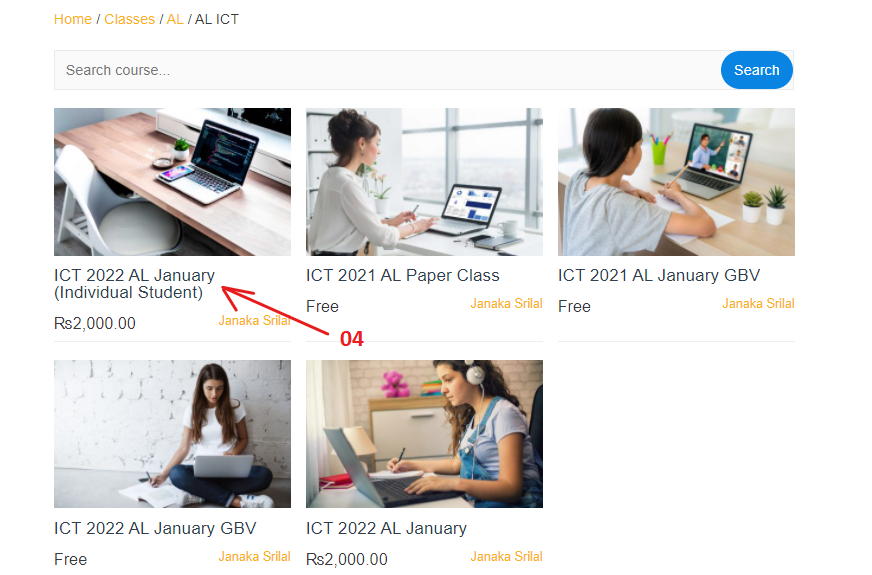Open Janaka Srilal link under 2021 January GBV
The height and width of the screenshot is (575, 872).
[x=759, y=304]
